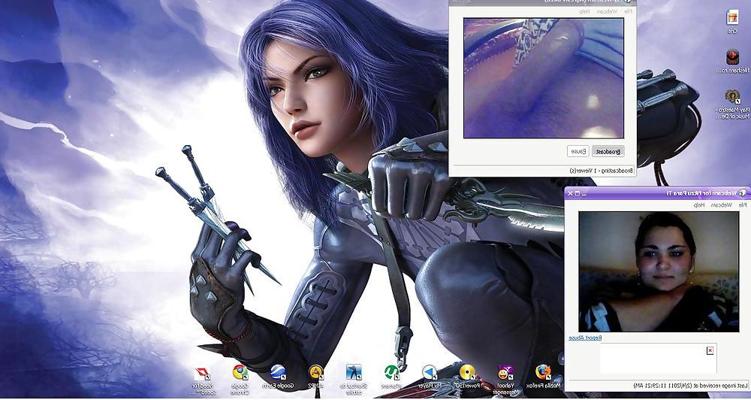Select the round red speaker desktop icon
This screenshot has height=400, width=751.
(732, 57)
